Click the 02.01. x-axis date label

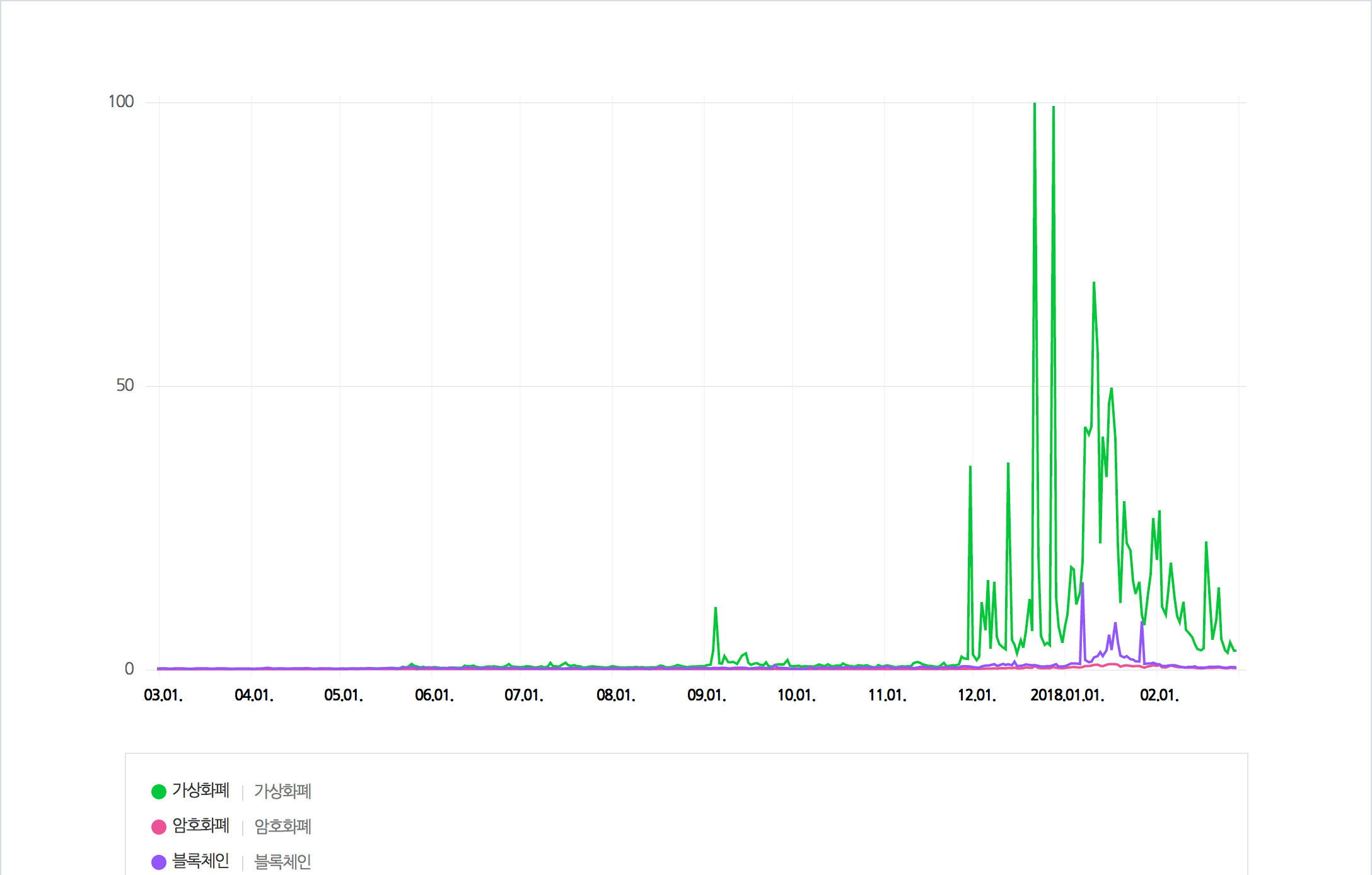(x=1160, y=695)
